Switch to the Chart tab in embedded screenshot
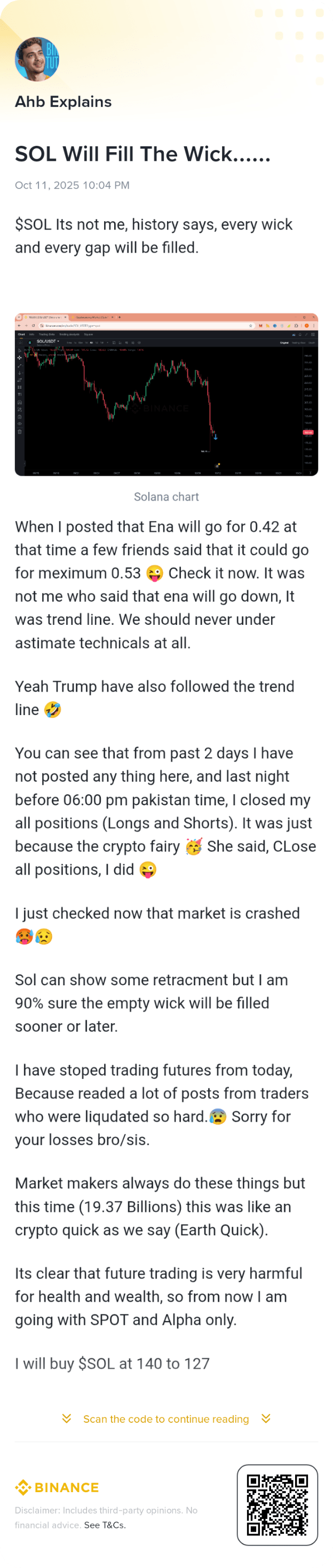 (x=21, y=334)
